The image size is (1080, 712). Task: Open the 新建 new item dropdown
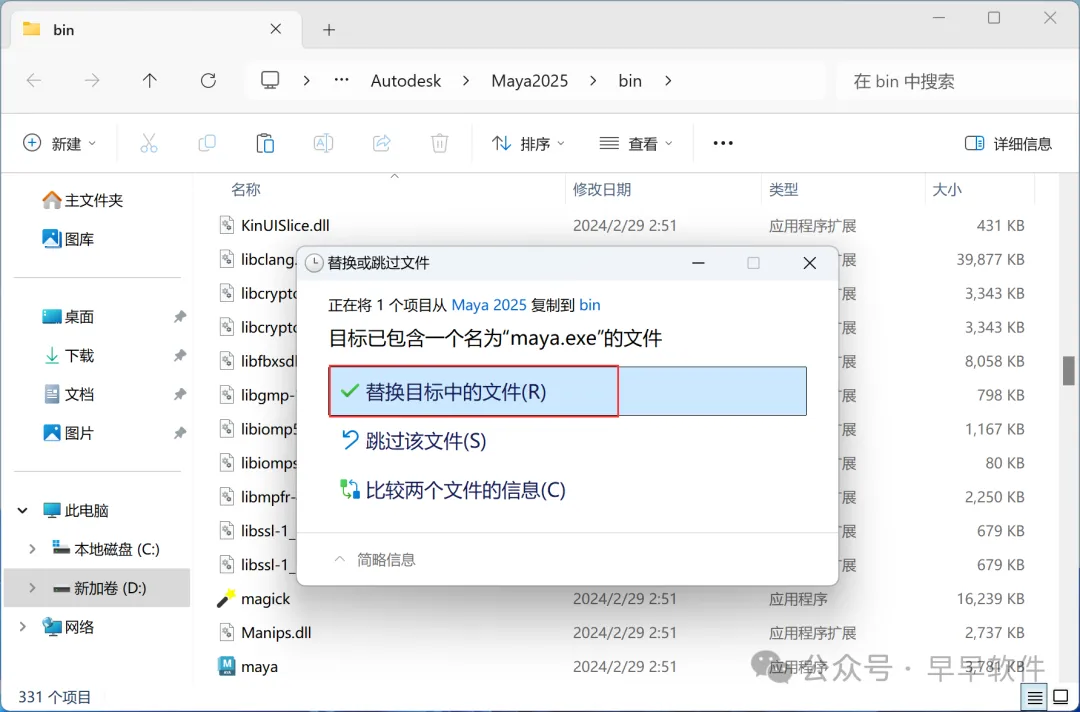[x=60, y=143]
